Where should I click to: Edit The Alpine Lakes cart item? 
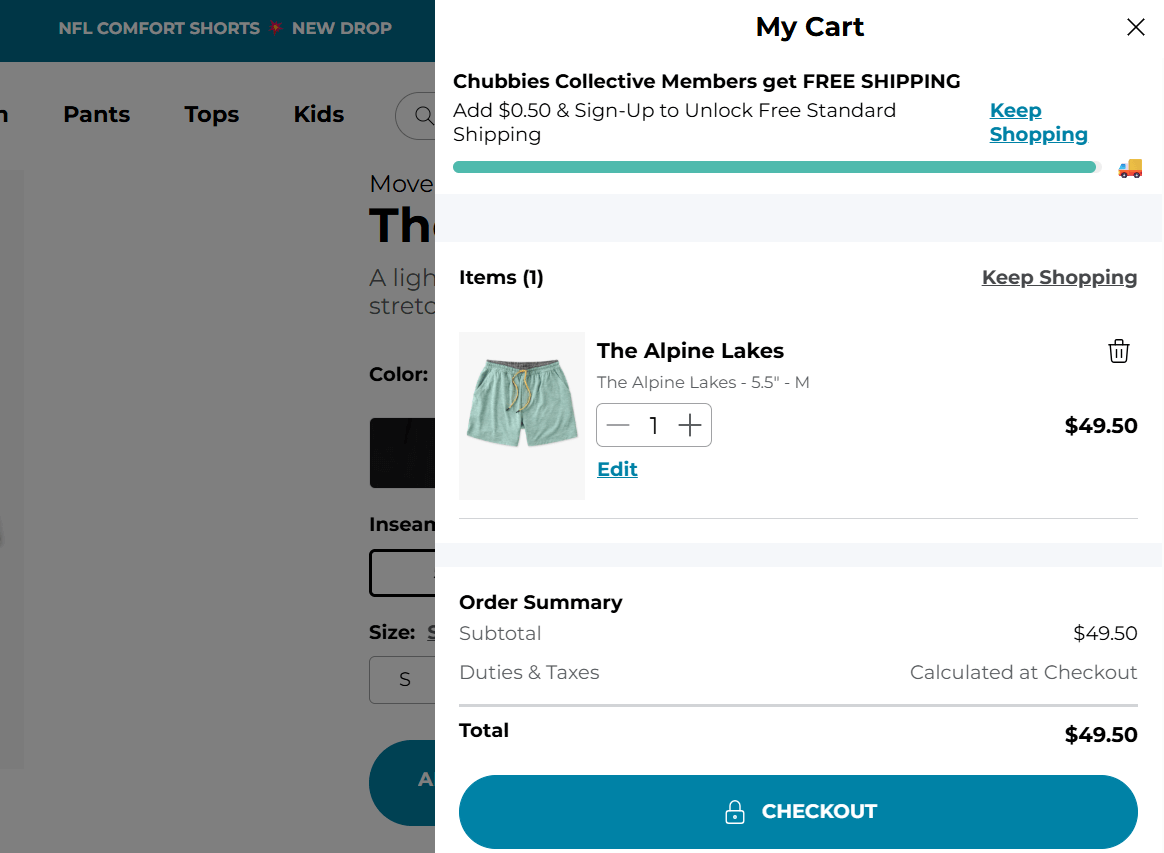[x=617, y=470]
